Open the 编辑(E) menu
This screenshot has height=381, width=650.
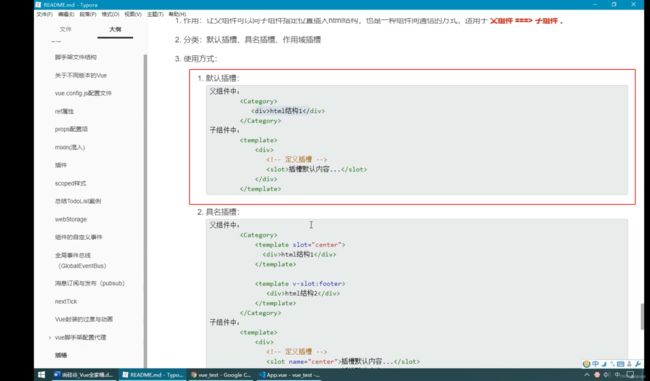(x=66, y=14)
